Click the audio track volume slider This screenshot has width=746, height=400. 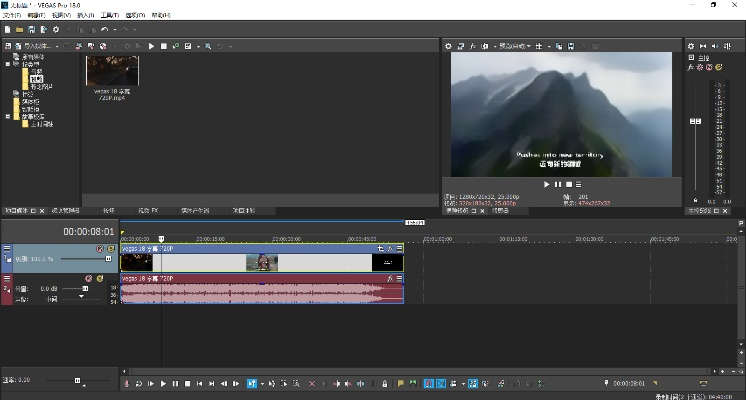pos(84,289)
